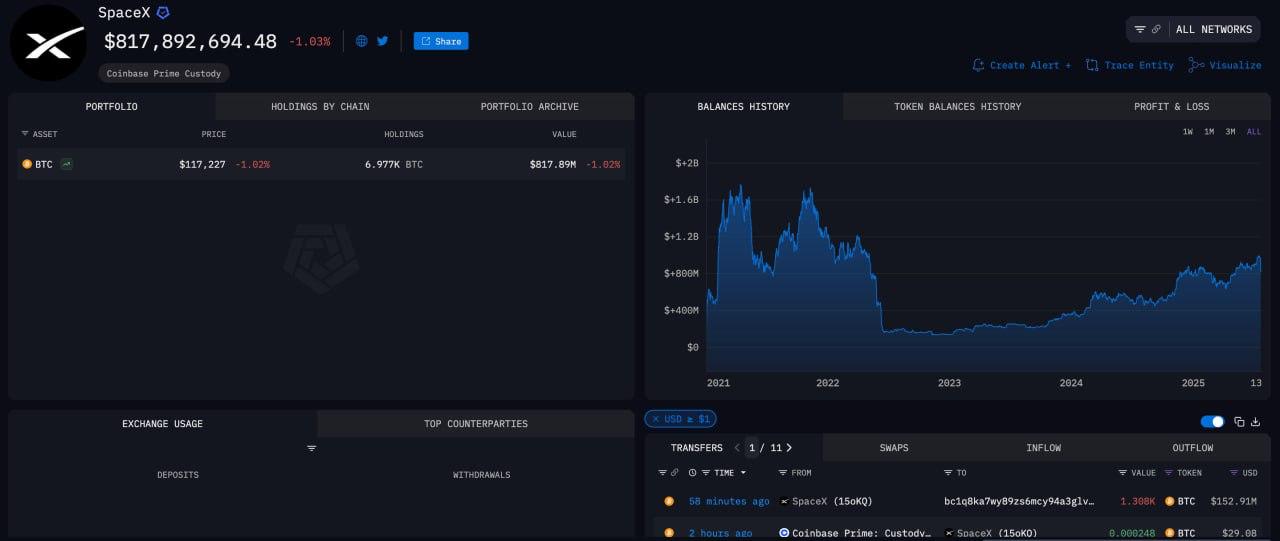Open SpaceX (15oKQ) sender in first transfer

pos(832,501)
